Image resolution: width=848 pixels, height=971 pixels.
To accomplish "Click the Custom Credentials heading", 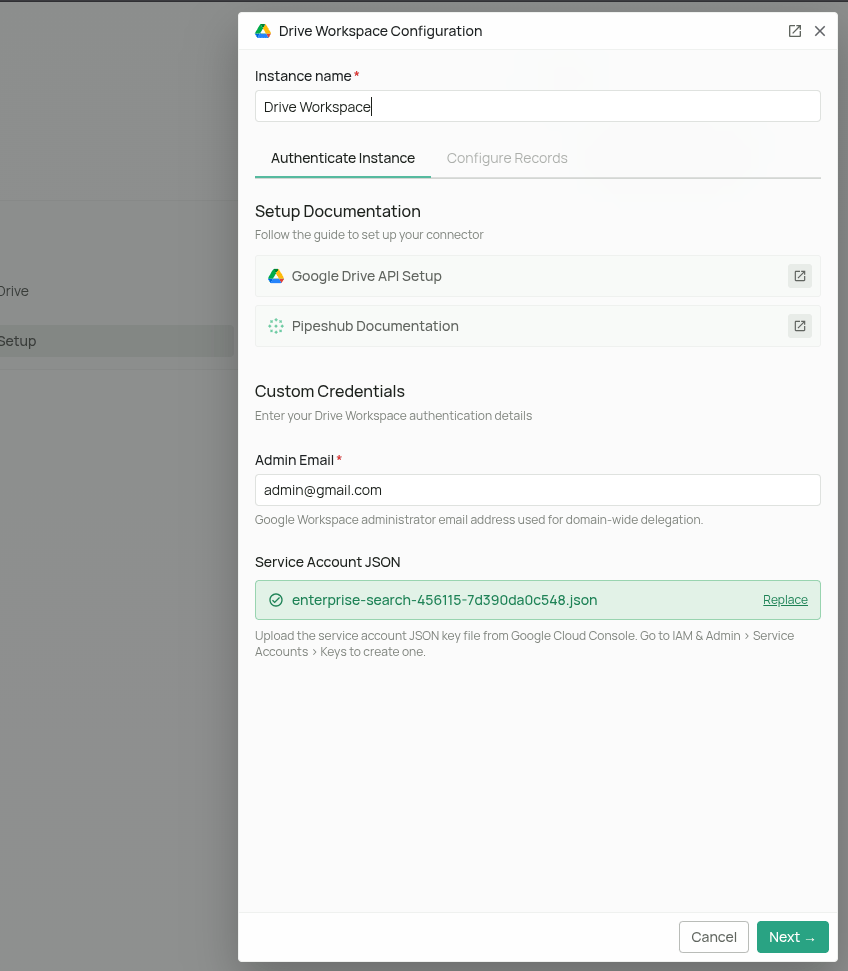I will pyautogui.click(x=330, y=391).
